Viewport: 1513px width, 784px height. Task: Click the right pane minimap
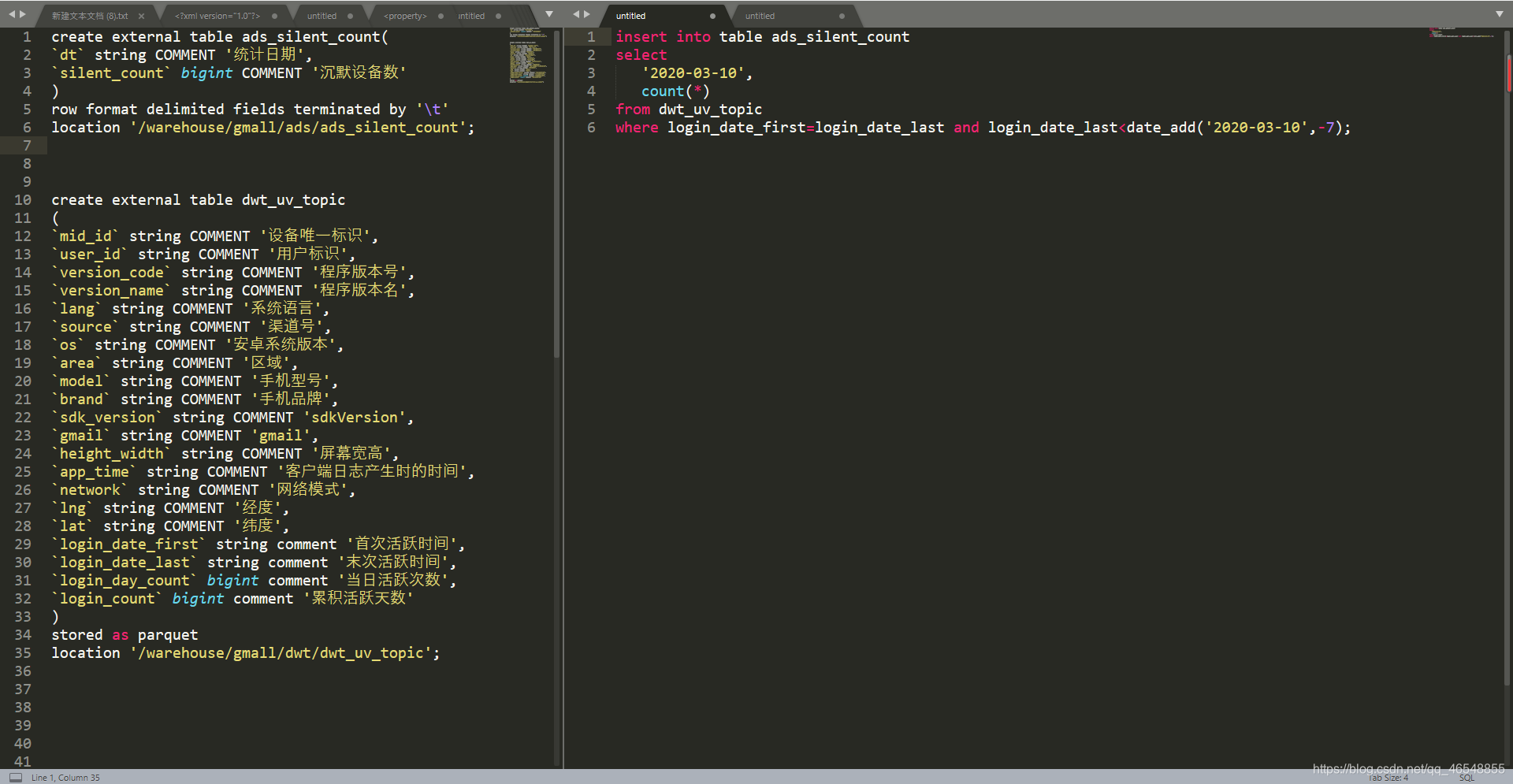[x=1463, y=34]
